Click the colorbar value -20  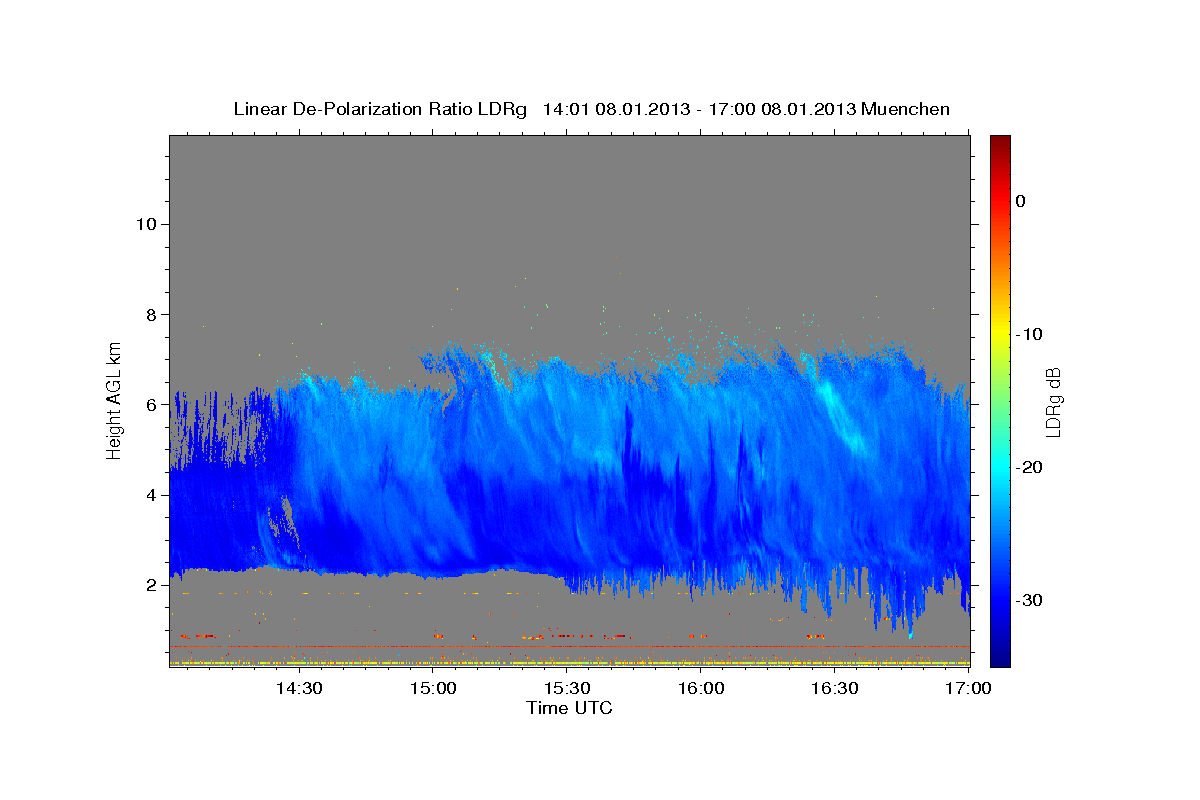click(1027, 467)
